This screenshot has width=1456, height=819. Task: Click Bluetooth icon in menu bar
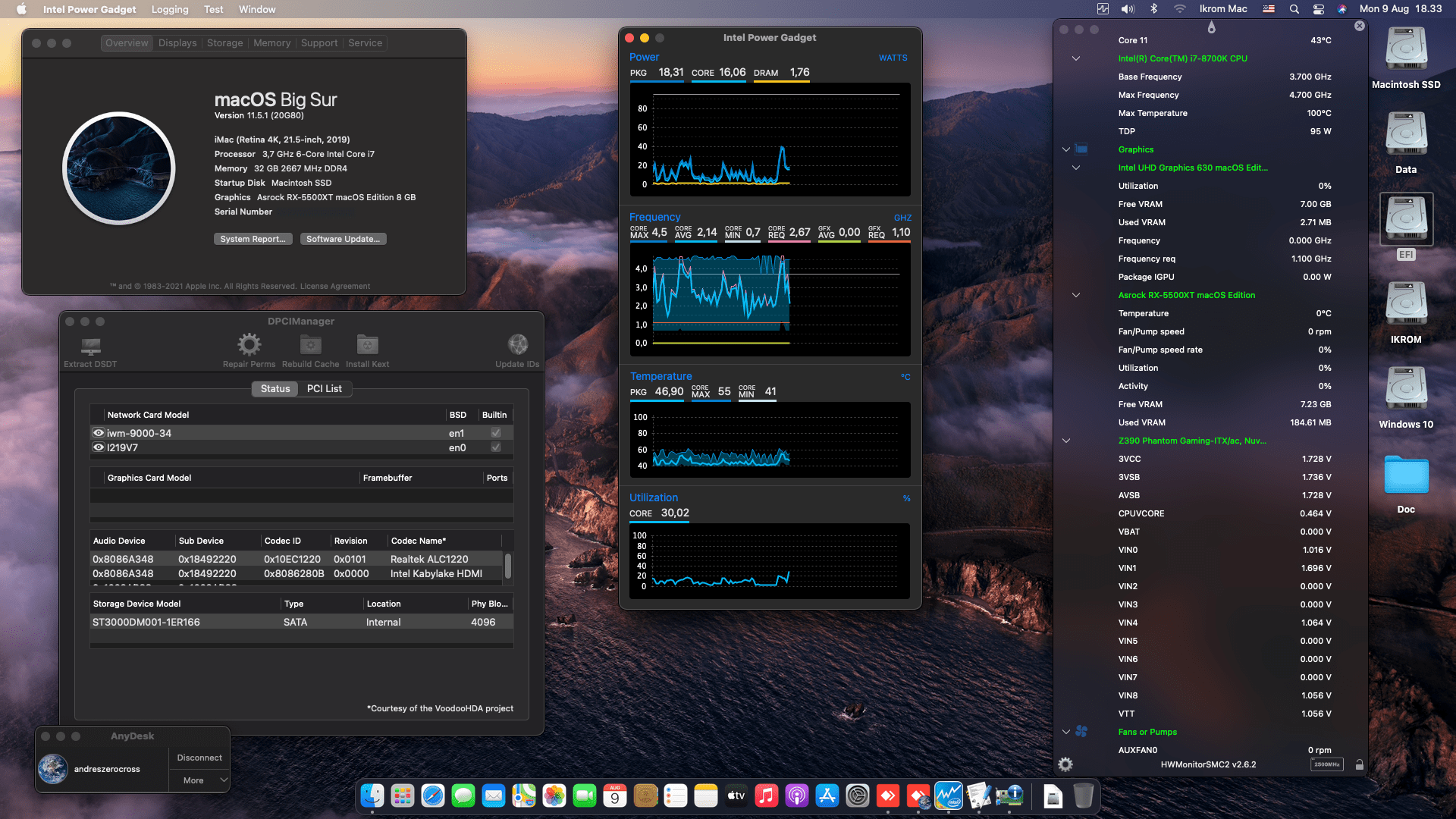(x=1154, y=9)
